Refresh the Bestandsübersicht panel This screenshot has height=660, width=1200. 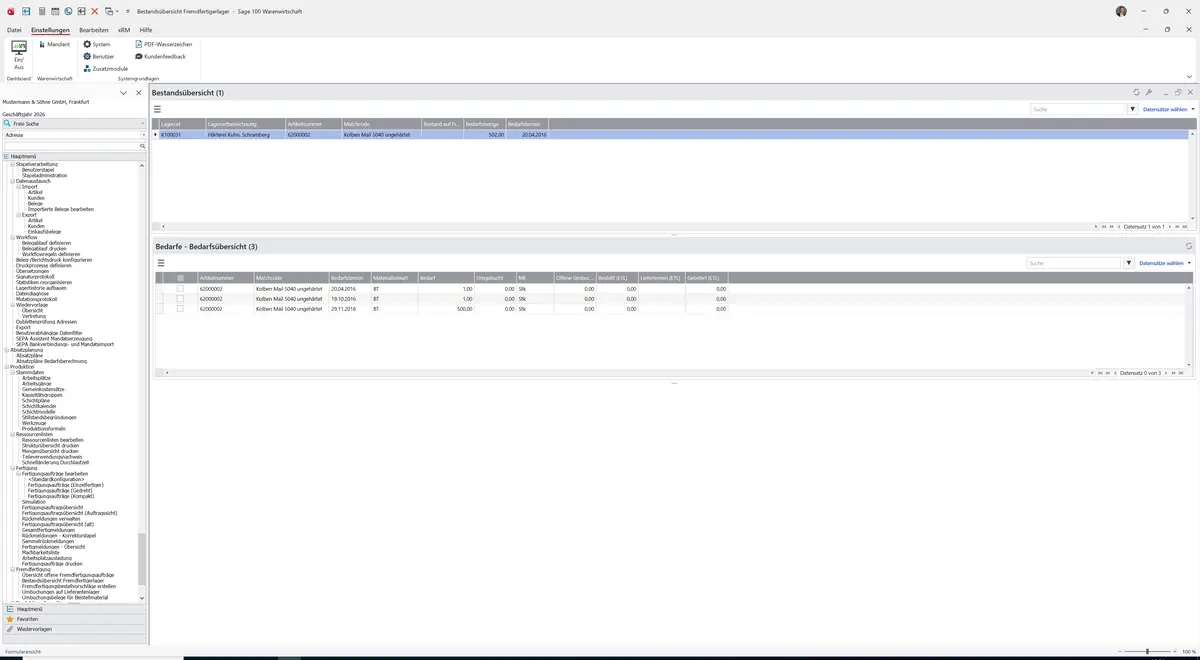point(1136,92)
